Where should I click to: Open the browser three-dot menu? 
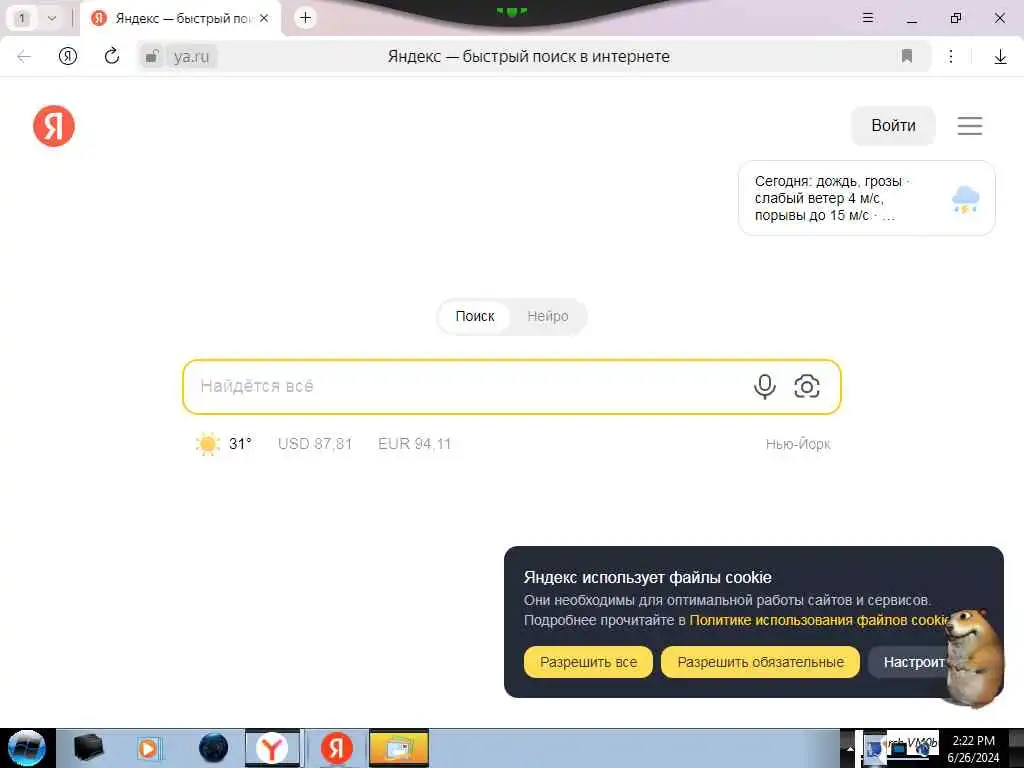click(x=951, y=57)
